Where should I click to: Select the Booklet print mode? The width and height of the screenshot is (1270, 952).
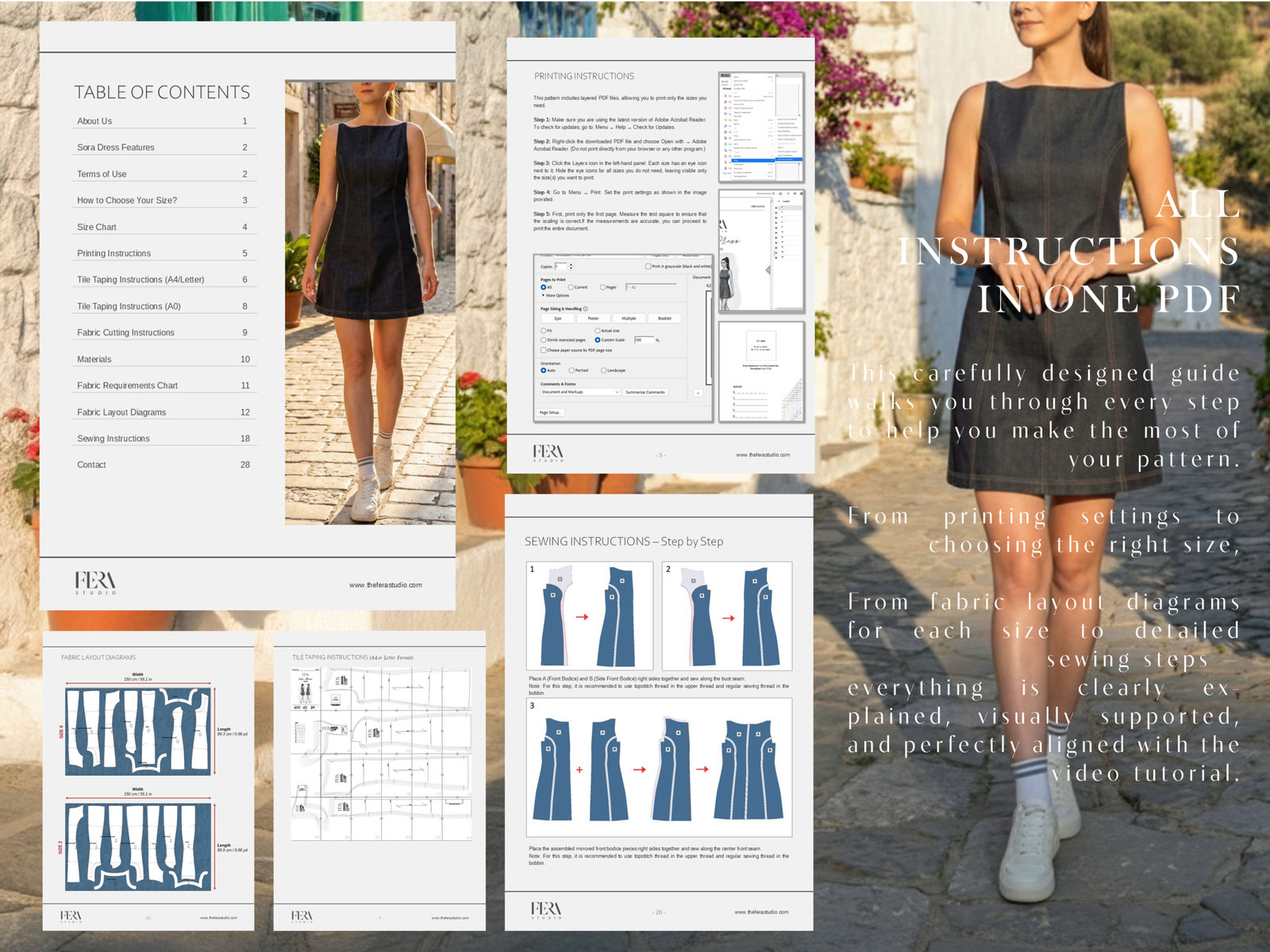pyautogui.click(x=664, y=318)
